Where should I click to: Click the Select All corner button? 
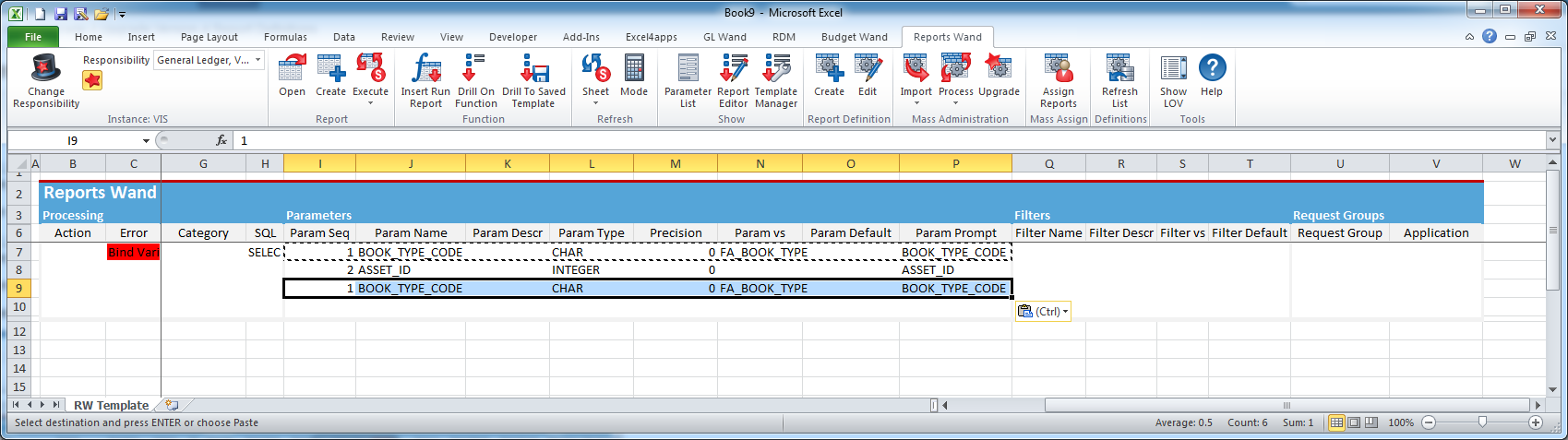18,163
